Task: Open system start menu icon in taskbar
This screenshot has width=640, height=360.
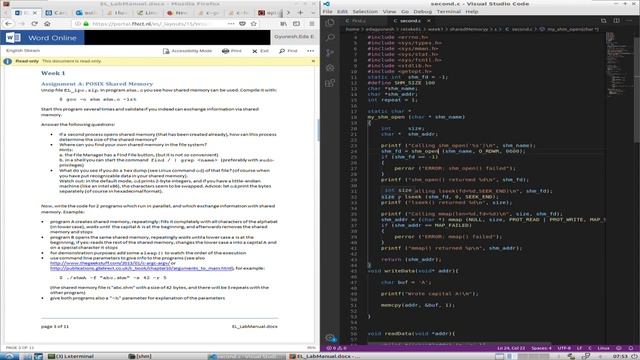Action: tap(9, 356)
